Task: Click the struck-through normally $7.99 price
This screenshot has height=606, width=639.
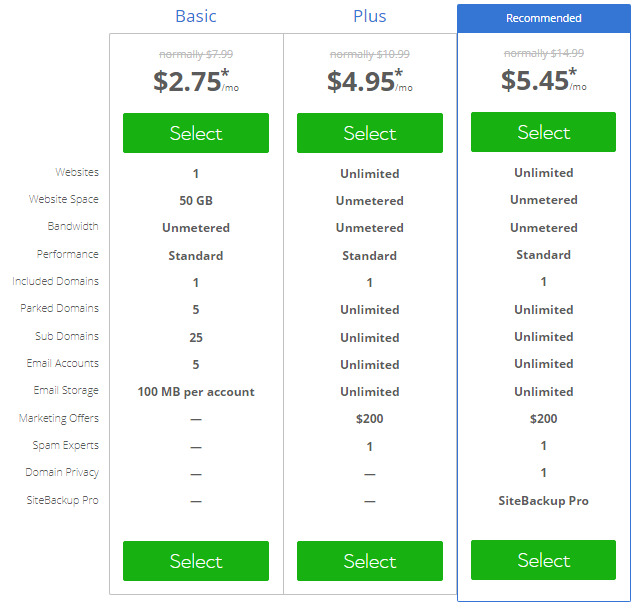Action: [x=196, y=54]
